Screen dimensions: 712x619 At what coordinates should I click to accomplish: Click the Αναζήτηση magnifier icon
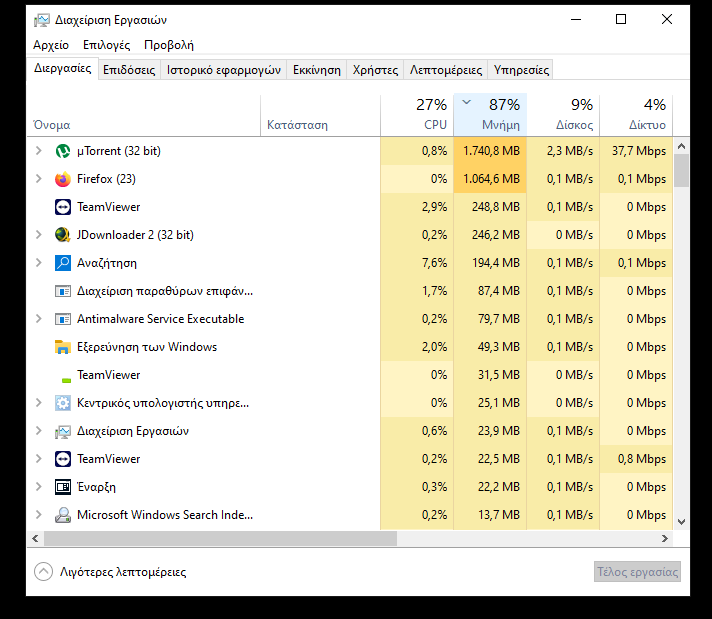pyautogui.click(x=63, y=263)
